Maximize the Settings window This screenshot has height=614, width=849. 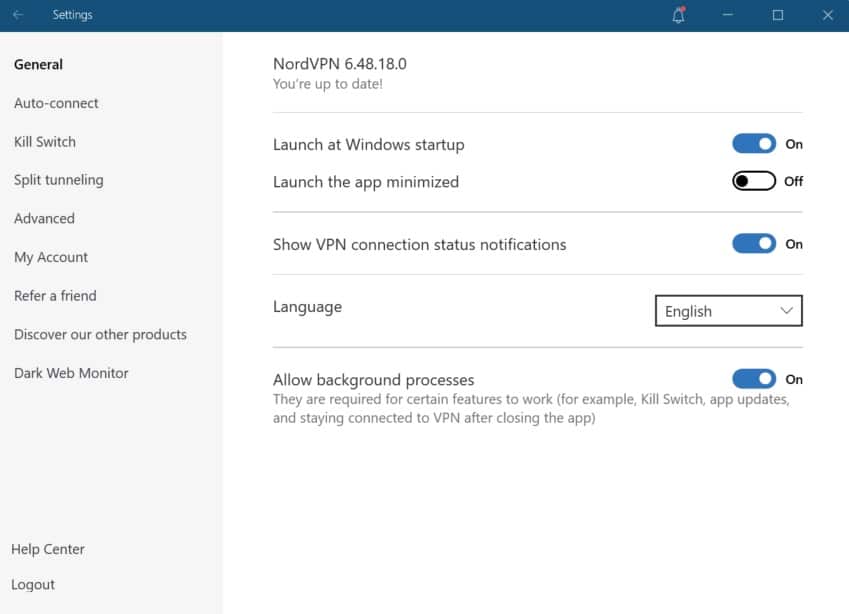click(778, 15)
